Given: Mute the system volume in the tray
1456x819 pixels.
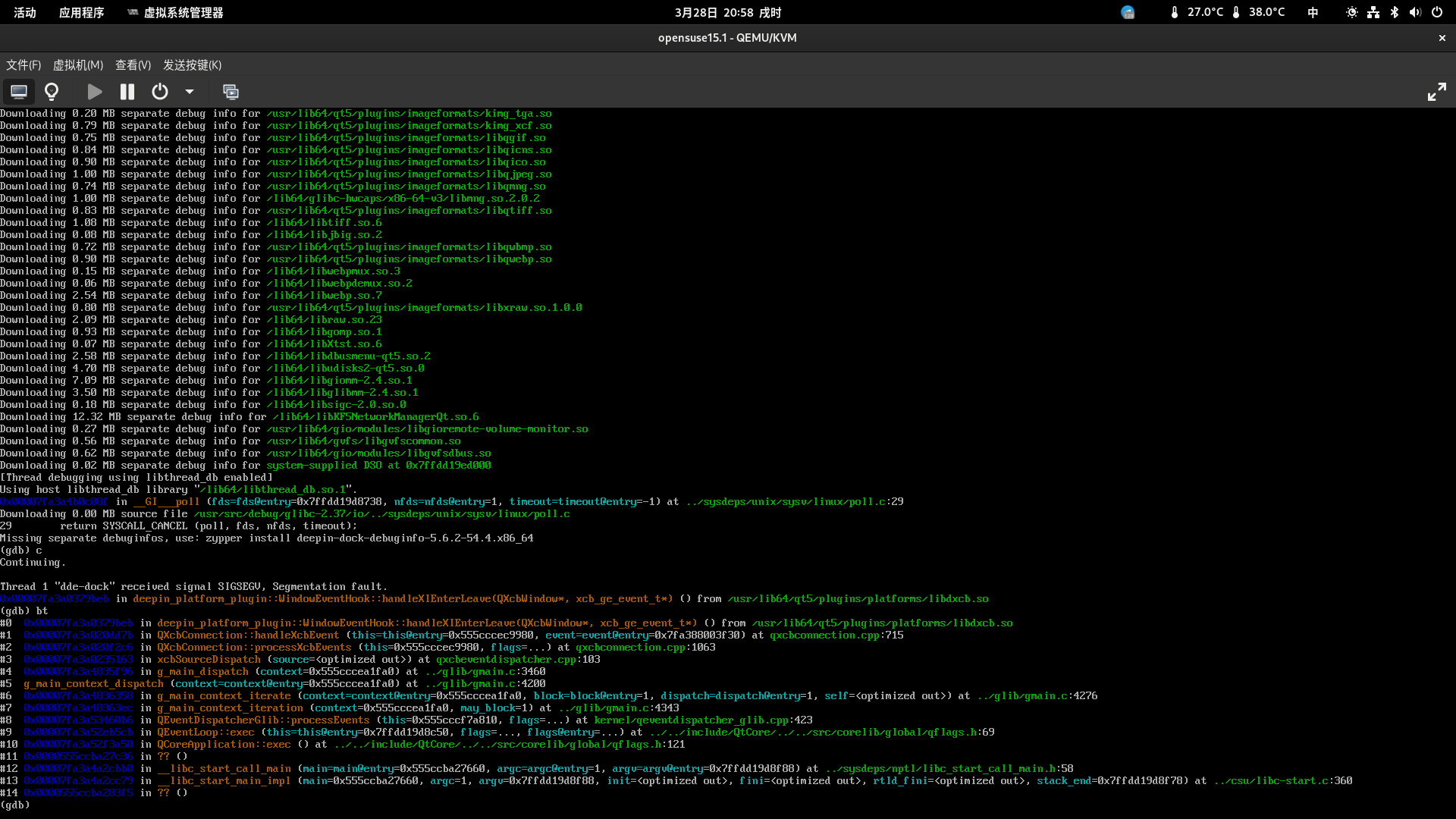Looking at the screenshot, I should 1416,12.
